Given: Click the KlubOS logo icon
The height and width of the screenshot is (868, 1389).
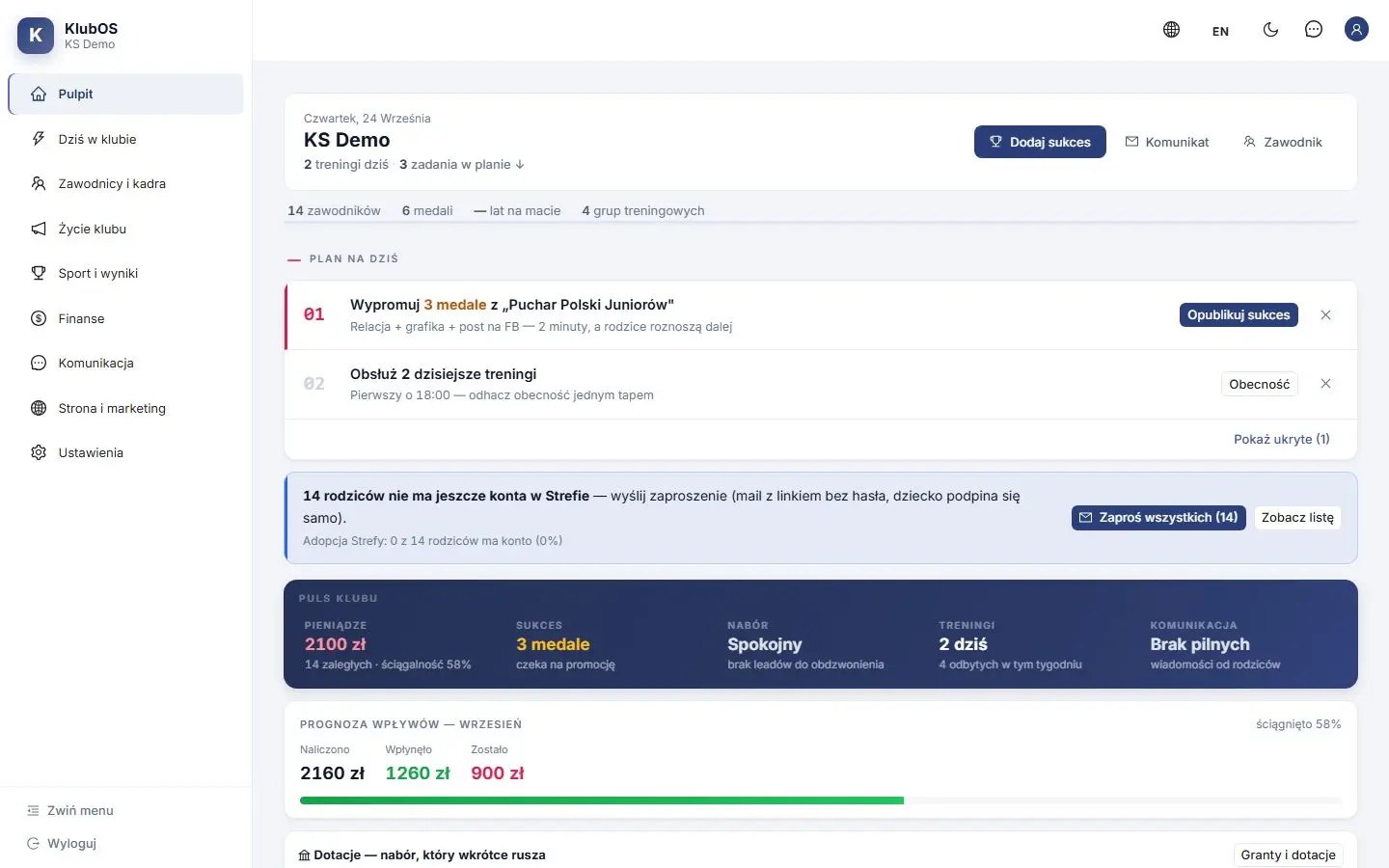Looking at the screenshot, I should click(36, 36).
